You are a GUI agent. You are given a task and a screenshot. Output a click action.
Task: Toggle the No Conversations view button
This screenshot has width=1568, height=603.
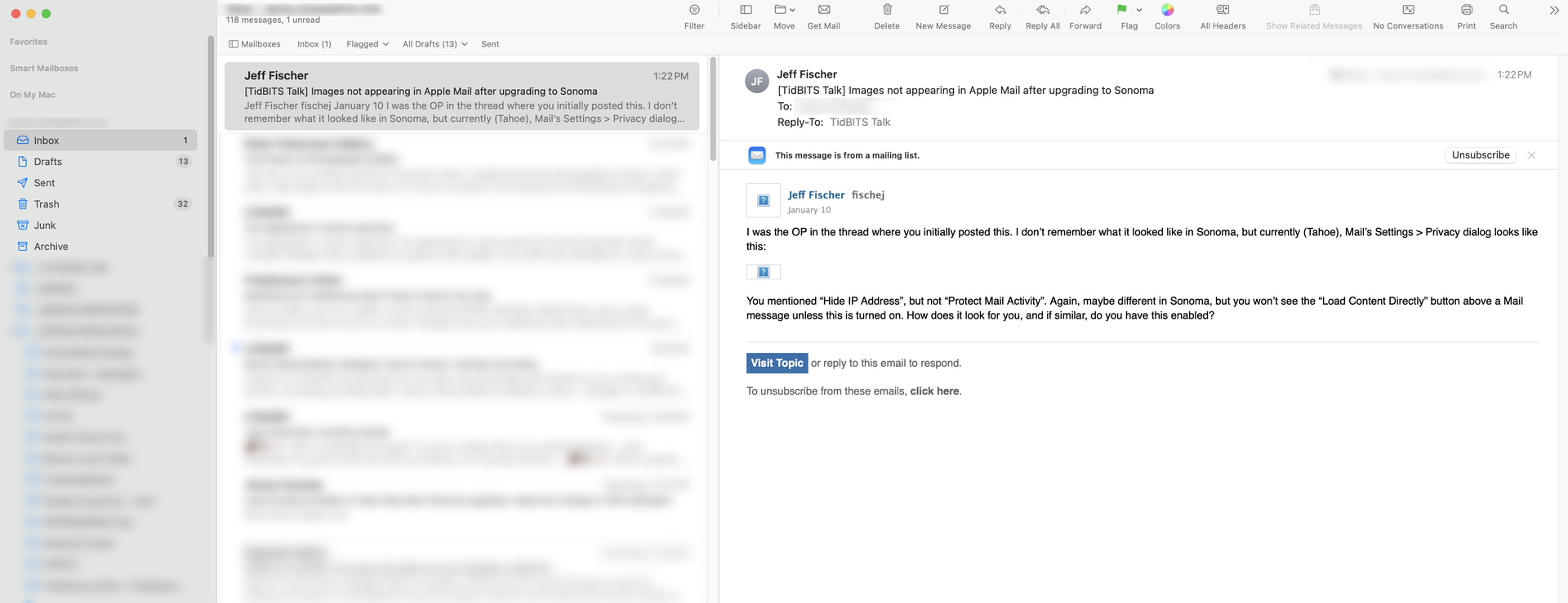(x=1408, y=11)
